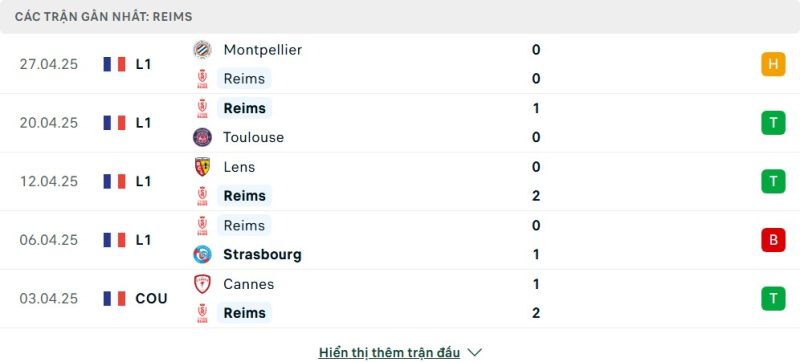Click the Lens club crest icon

[202, 167]
